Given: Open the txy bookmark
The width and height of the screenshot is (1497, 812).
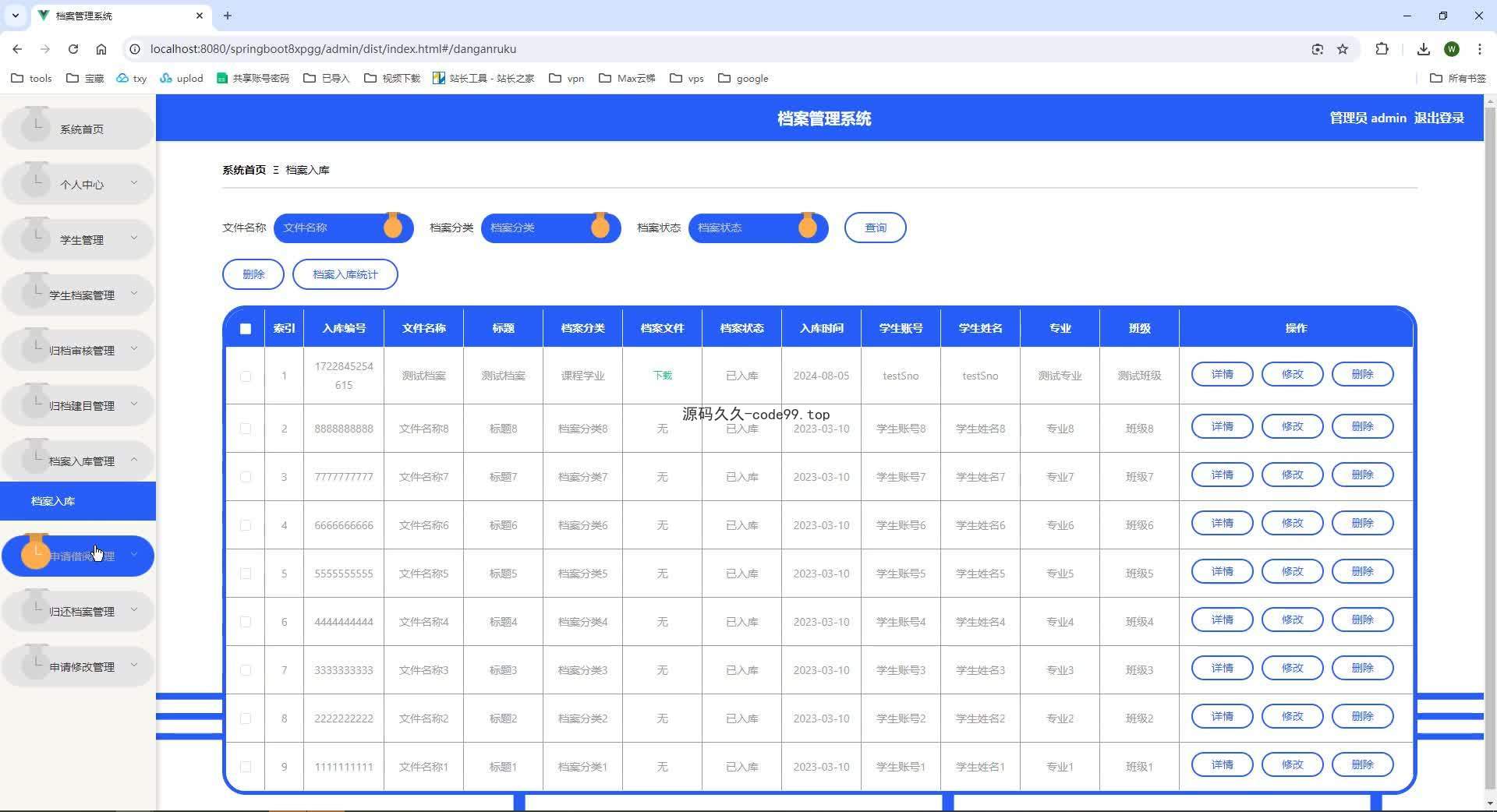Looking at the screenshot, I should [x=132, y=78].
